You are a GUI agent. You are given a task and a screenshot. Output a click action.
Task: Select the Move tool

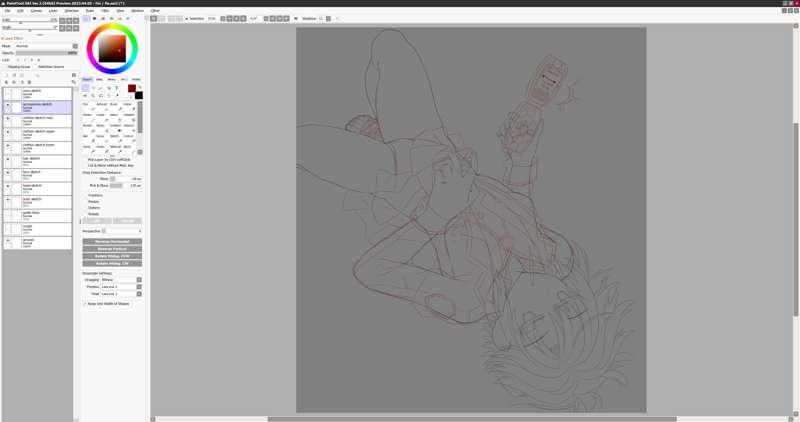(85, 95)
